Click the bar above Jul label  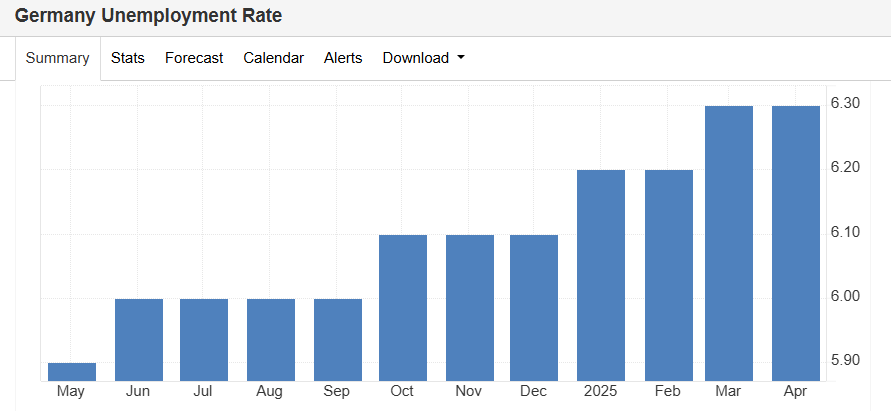pos(204,340)
